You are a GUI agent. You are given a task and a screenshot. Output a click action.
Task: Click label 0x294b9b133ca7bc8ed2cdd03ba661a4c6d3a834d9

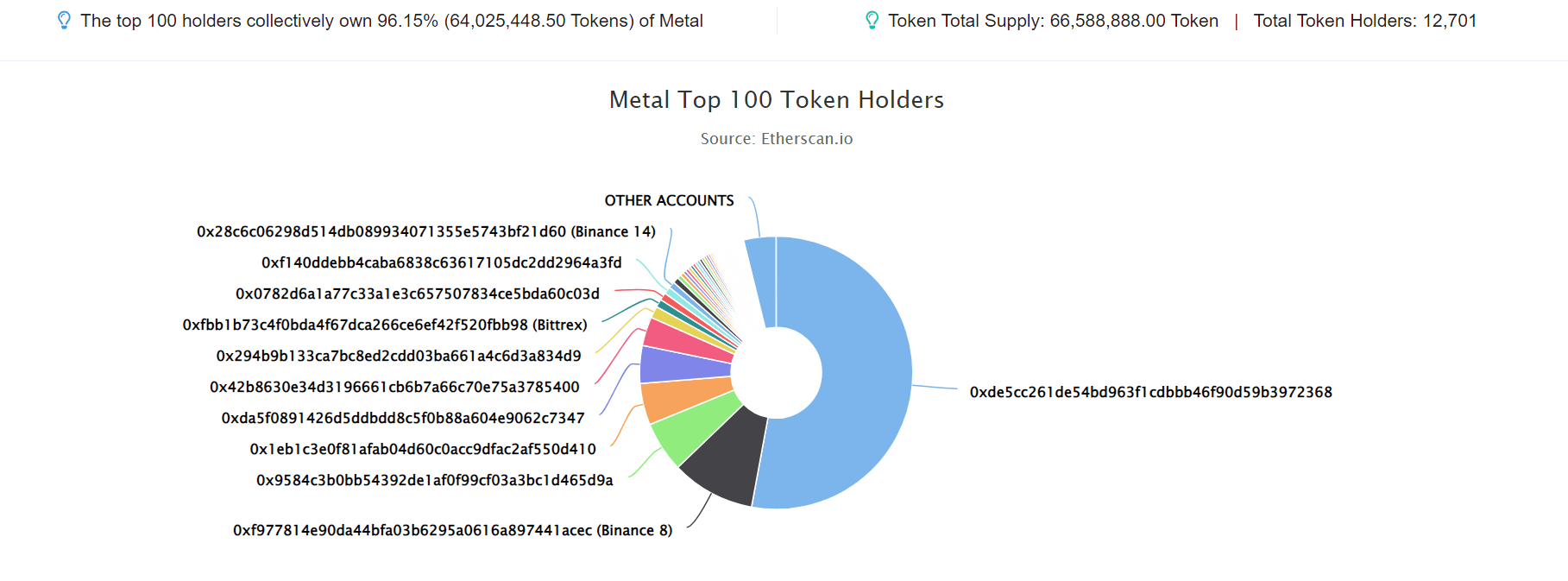pyautogui.click(x=399, y=356)
